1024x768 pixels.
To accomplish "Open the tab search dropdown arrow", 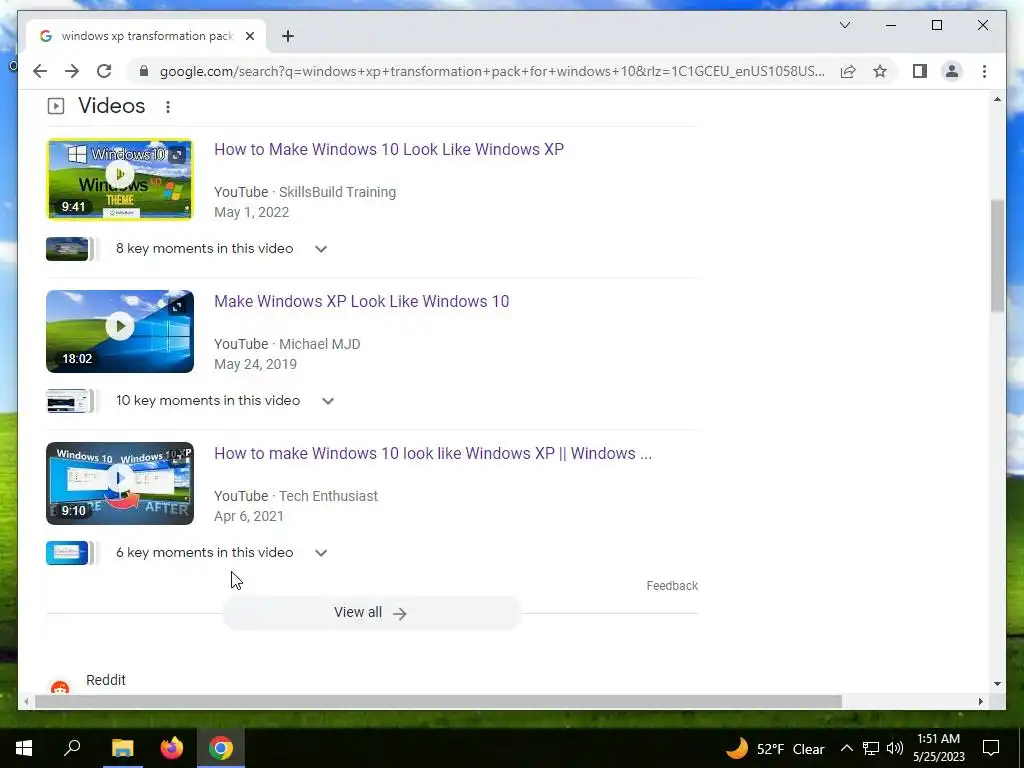I will (x=844, y=25).
